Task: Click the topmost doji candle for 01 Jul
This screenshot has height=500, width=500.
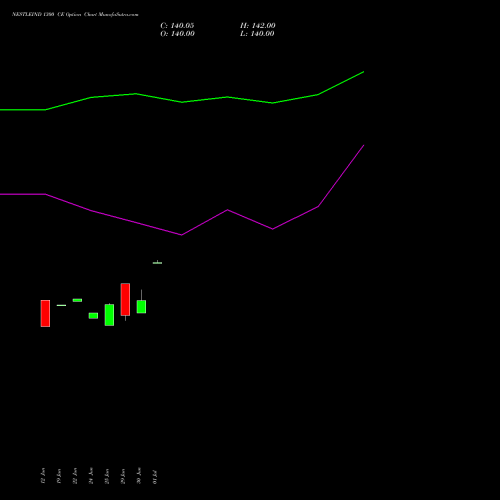Action: (x=157, y=263)
